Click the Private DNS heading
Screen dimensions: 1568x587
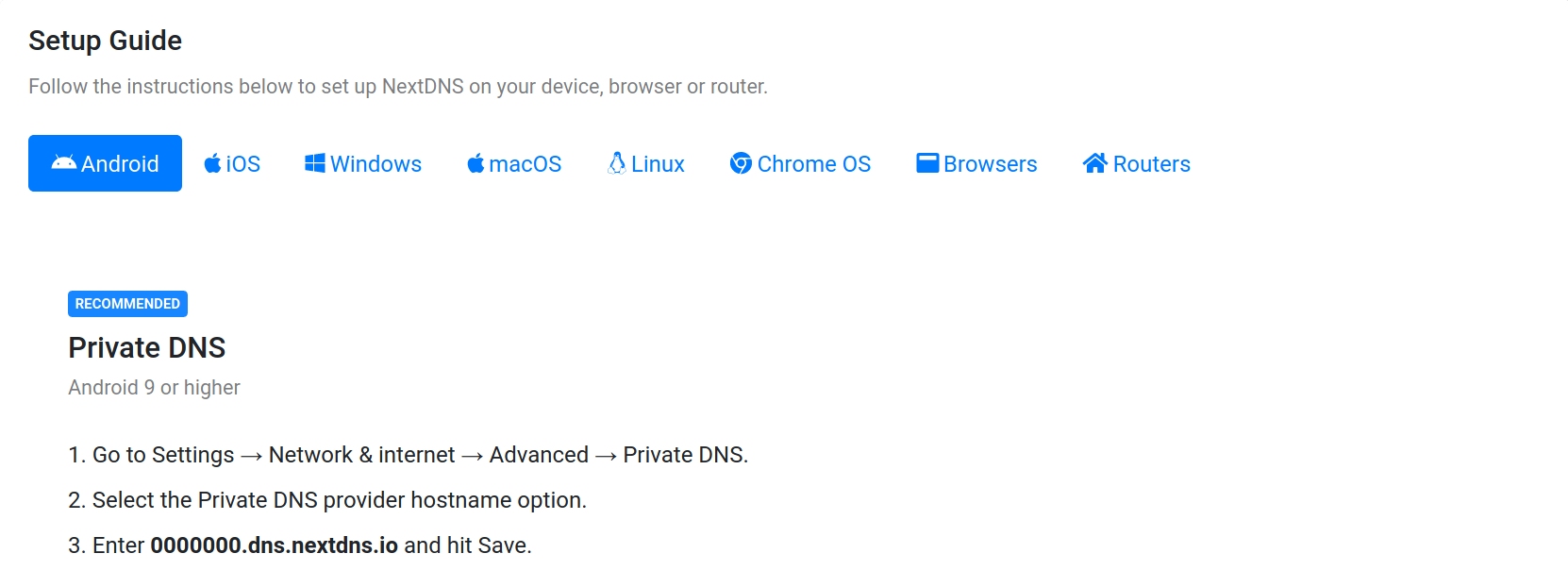tap(147, 347)
